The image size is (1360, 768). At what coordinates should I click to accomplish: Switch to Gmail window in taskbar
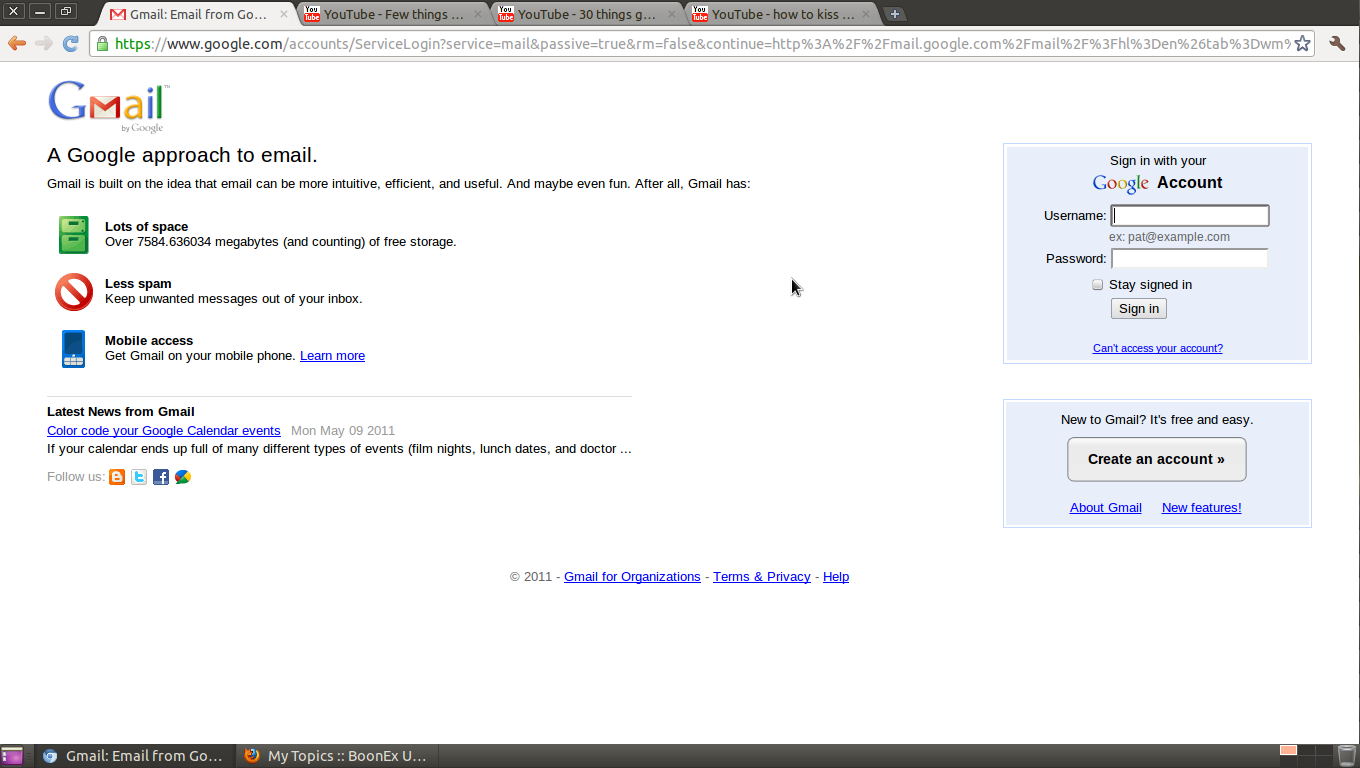135,756
